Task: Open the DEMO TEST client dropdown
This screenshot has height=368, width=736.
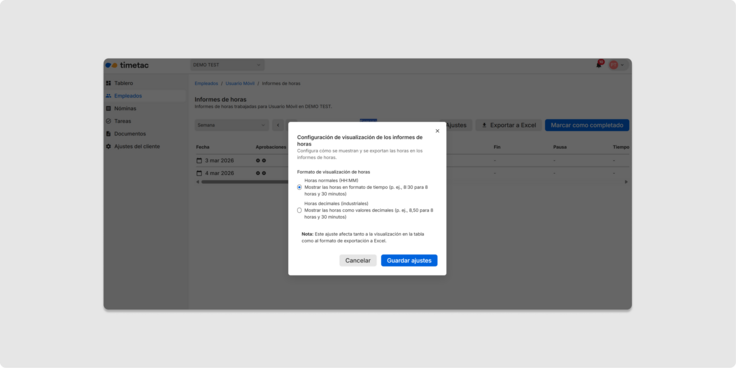Action: tap(227, 65)
